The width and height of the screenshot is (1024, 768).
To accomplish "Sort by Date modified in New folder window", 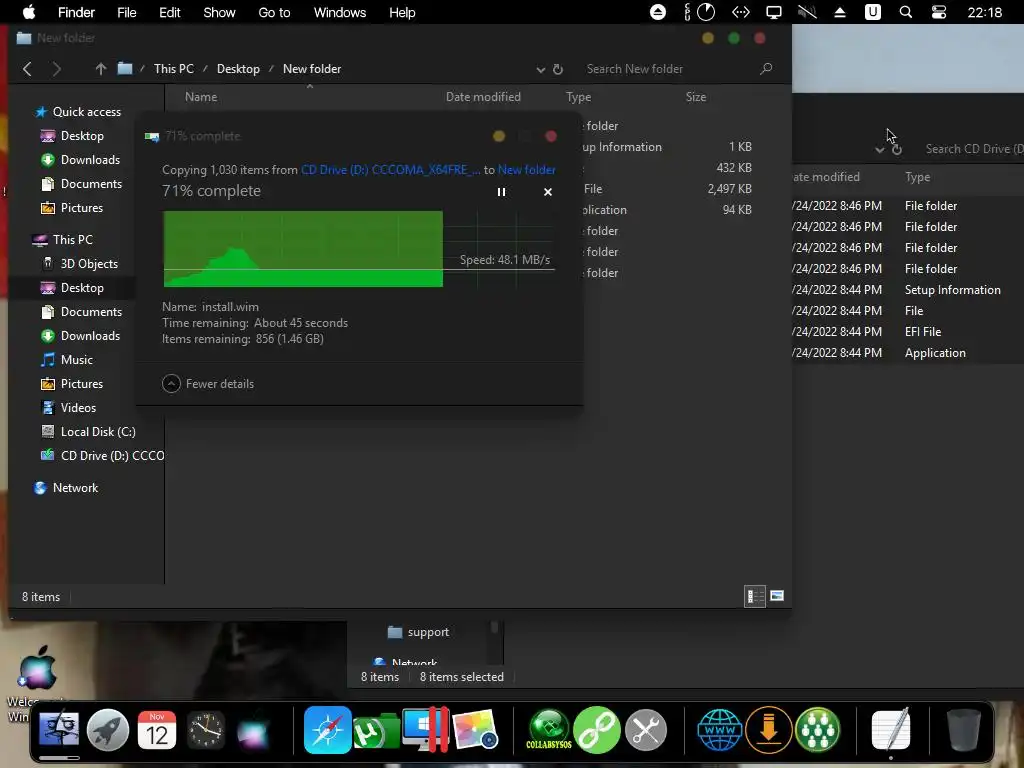I will 483,97.
